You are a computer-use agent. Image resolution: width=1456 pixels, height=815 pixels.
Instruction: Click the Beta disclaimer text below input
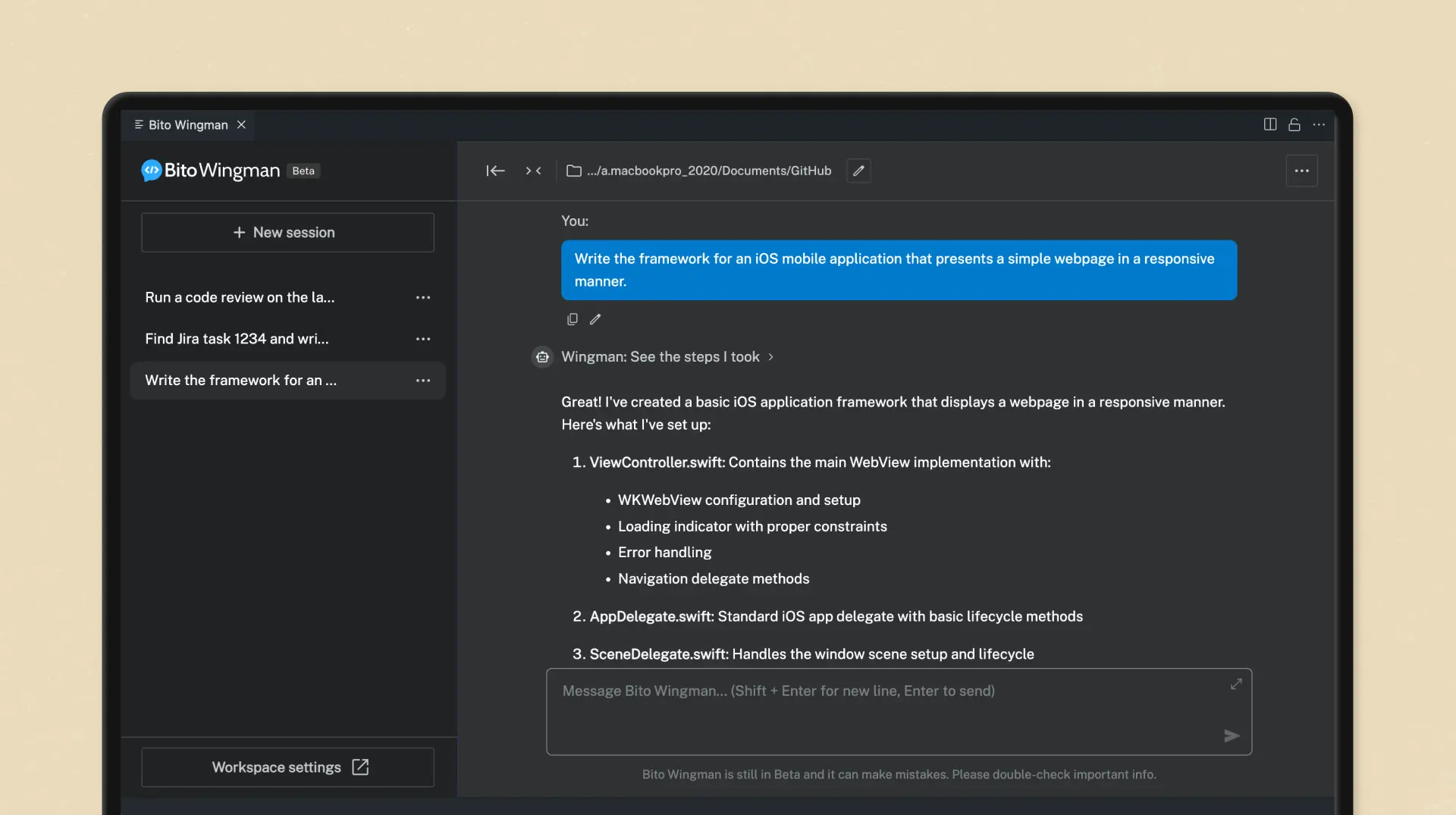pos(899,774)
